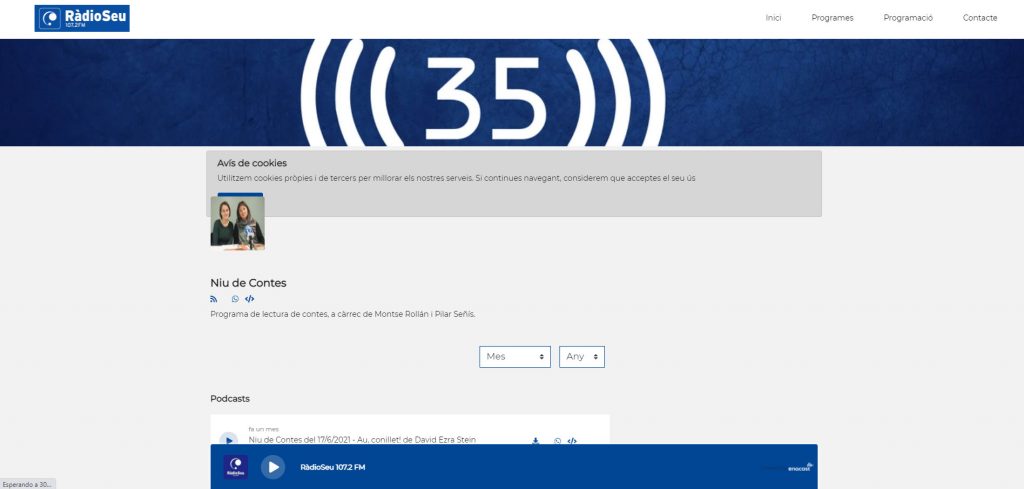1024x489 pixels.
Task: Open the Niu de Contes RSS feed
Action: [x=214, y=299]
